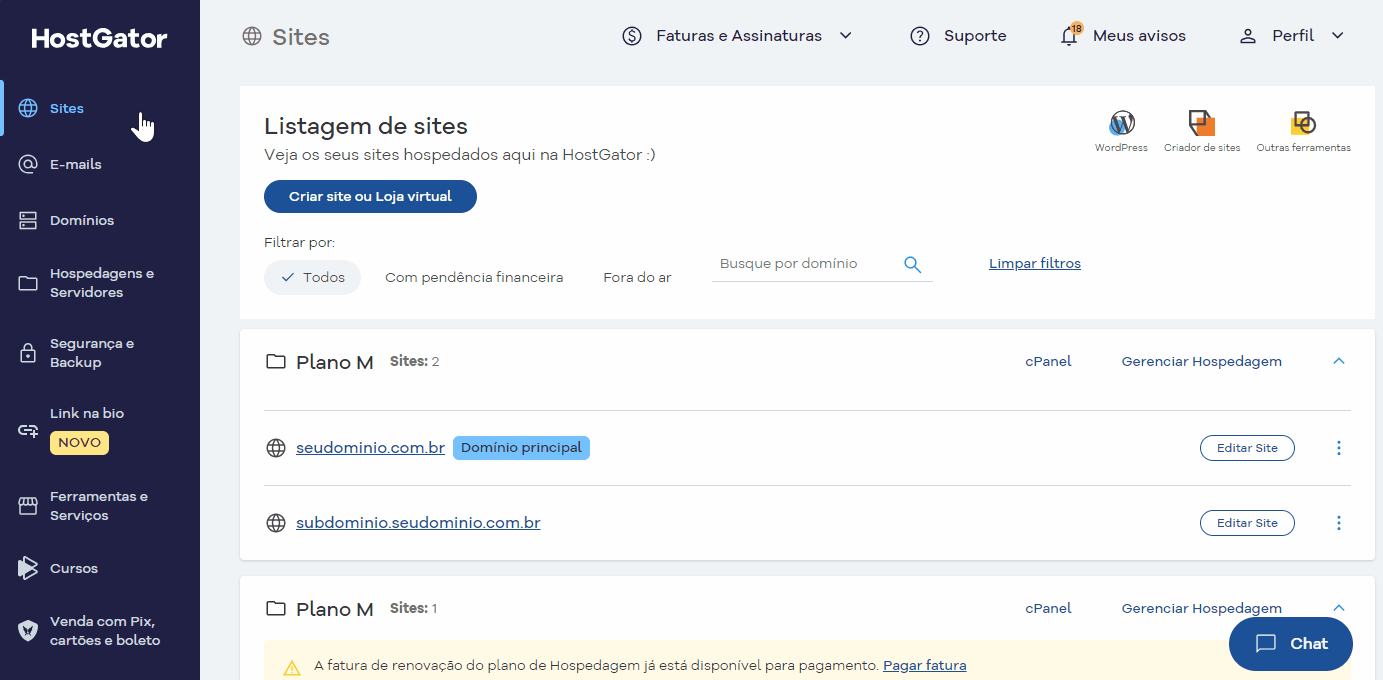The width and height of the screenshot is (1383, 680).
Task: Click the Suporte link in header
Action: pyautogui.click(x=975, y=36)
